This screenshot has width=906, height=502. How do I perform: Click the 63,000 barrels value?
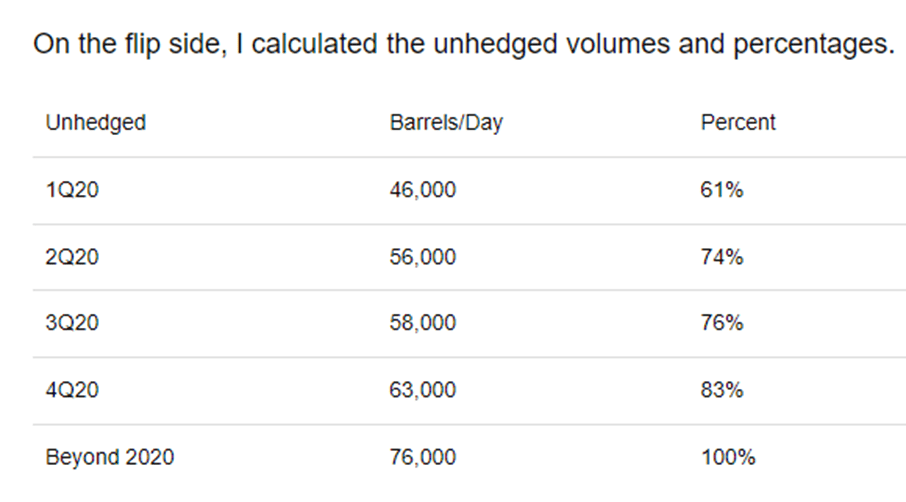point(422,390)
